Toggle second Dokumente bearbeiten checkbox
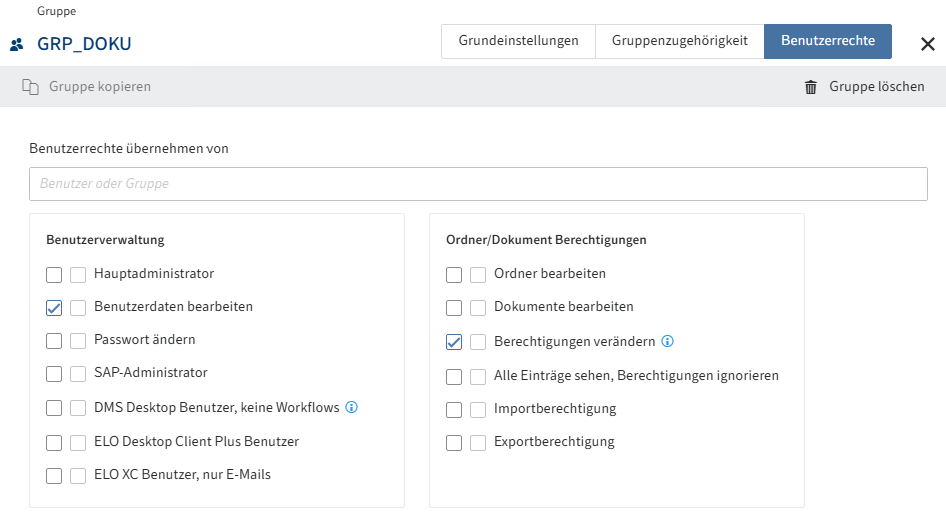 (x=478, y=308)
